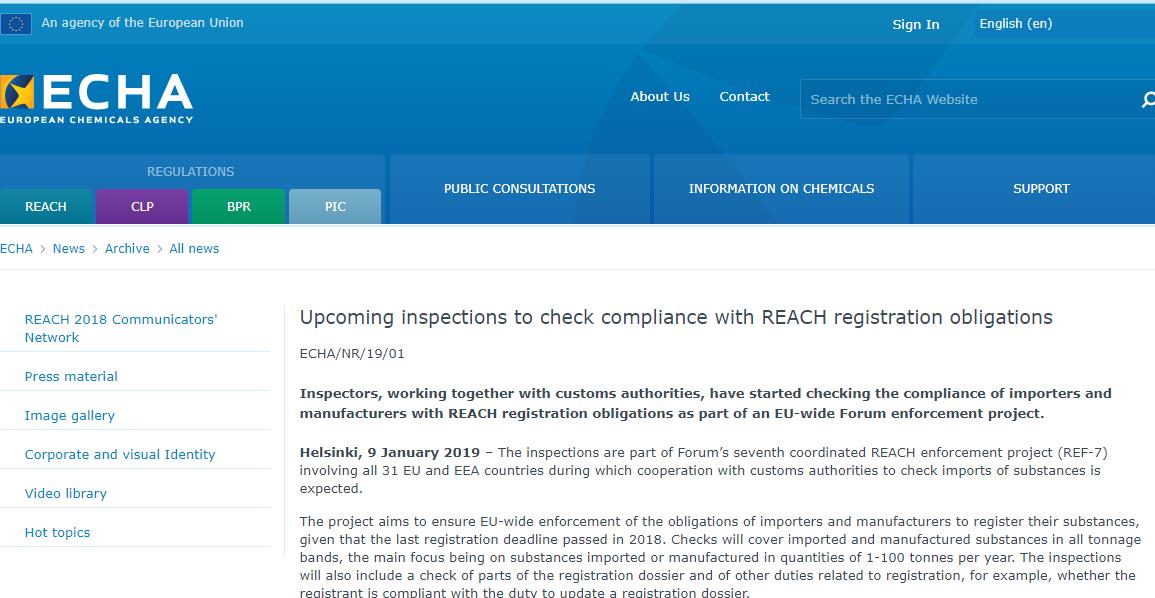Click the ECHA logo
The width and height of the screenshot is (1155, 598).
click(97, 99)
